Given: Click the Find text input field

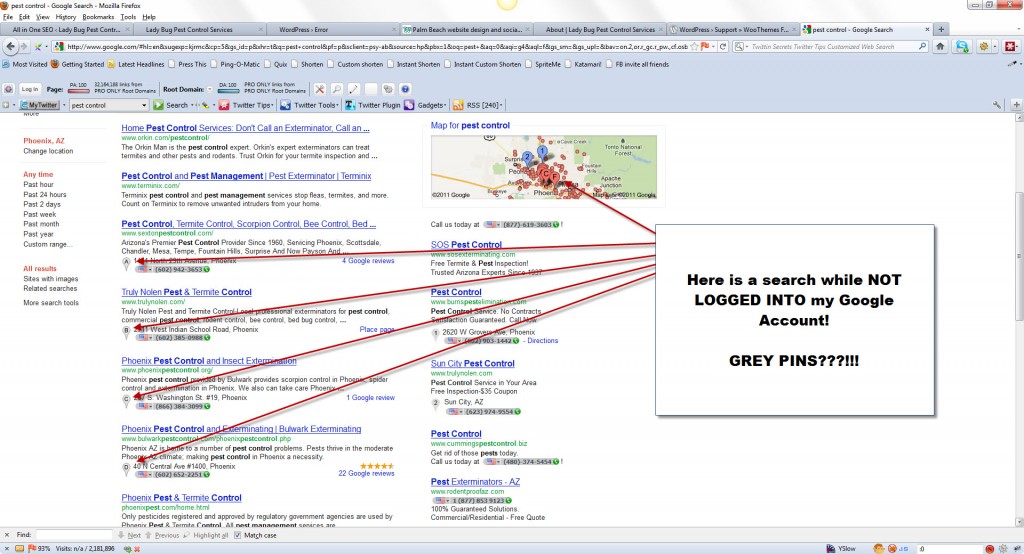Looking at the screenshot, I should pos(74,535).
